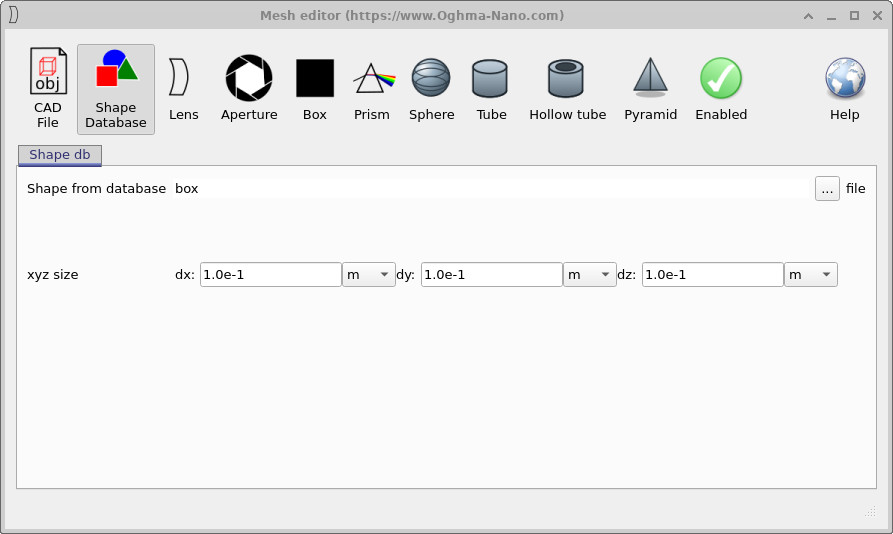893x534 pixels.
Task: Click the app icon in the title bar
Action: (x=14, y=15)
